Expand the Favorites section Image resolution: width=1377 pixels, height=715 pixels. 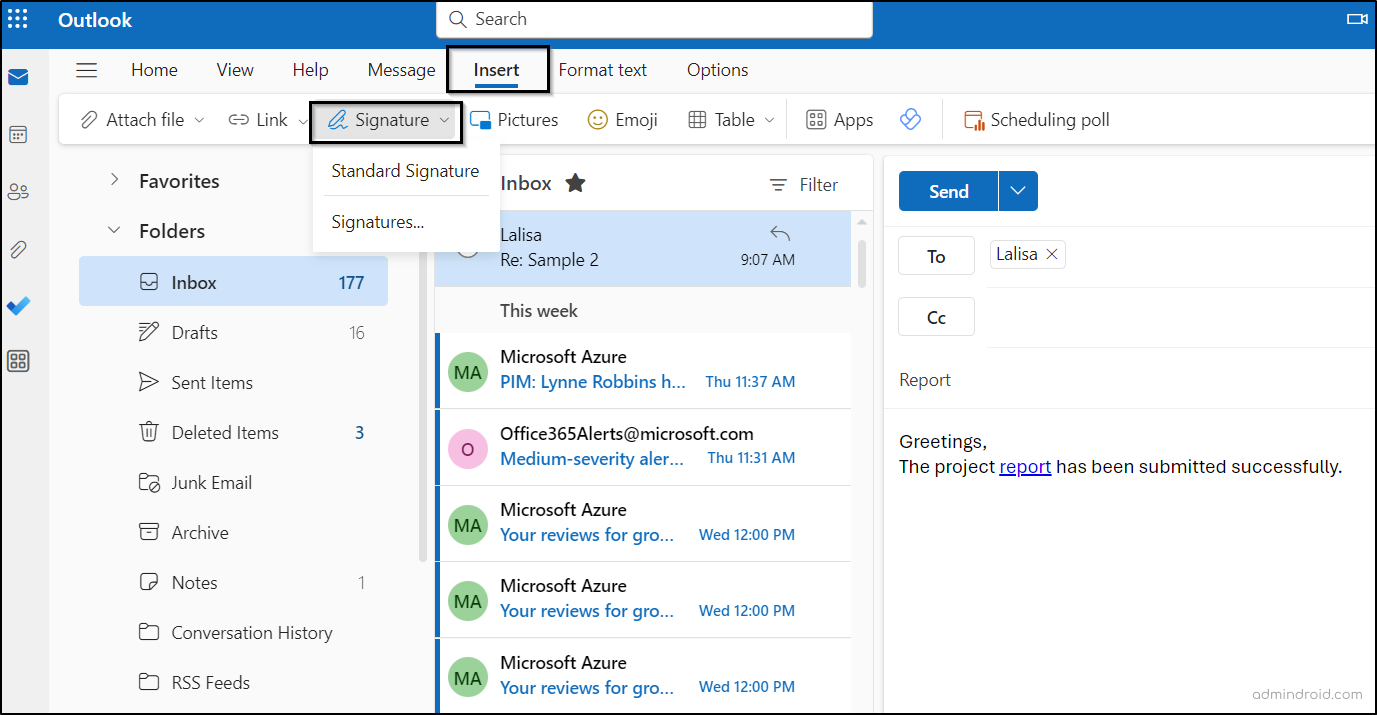[114, 181]
